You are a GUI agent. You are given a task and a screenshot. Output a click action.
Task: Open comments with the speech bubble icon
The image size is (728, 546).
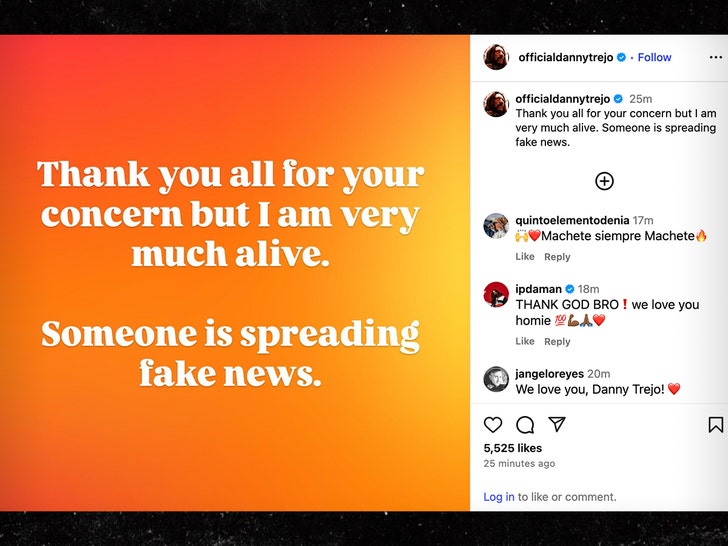[525, 425]
